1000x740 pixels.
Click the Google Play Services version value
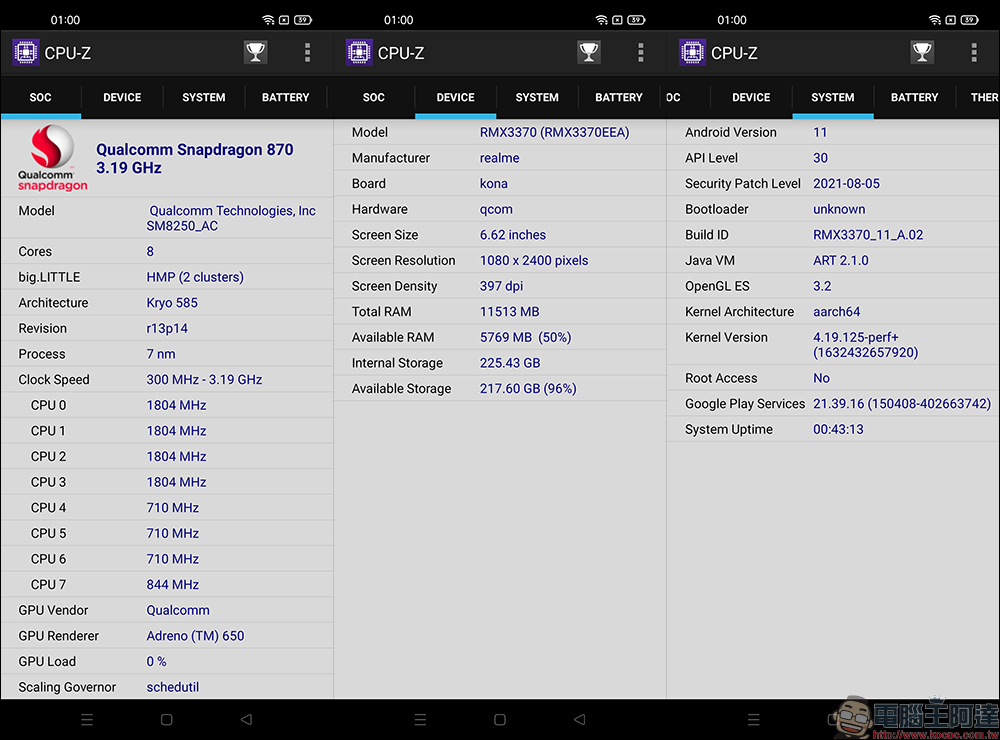[902, 404]
